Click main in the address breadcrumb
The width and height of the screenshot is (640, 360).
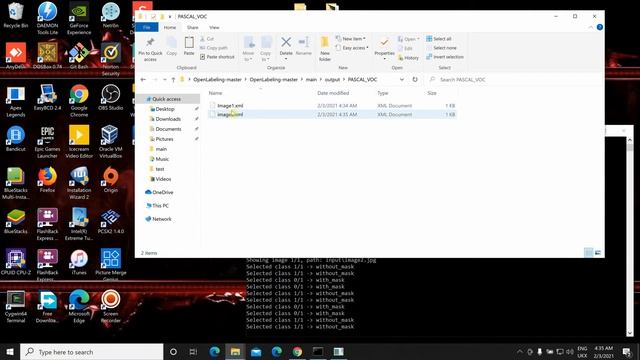pyautogui.click(x=311, y=80)
